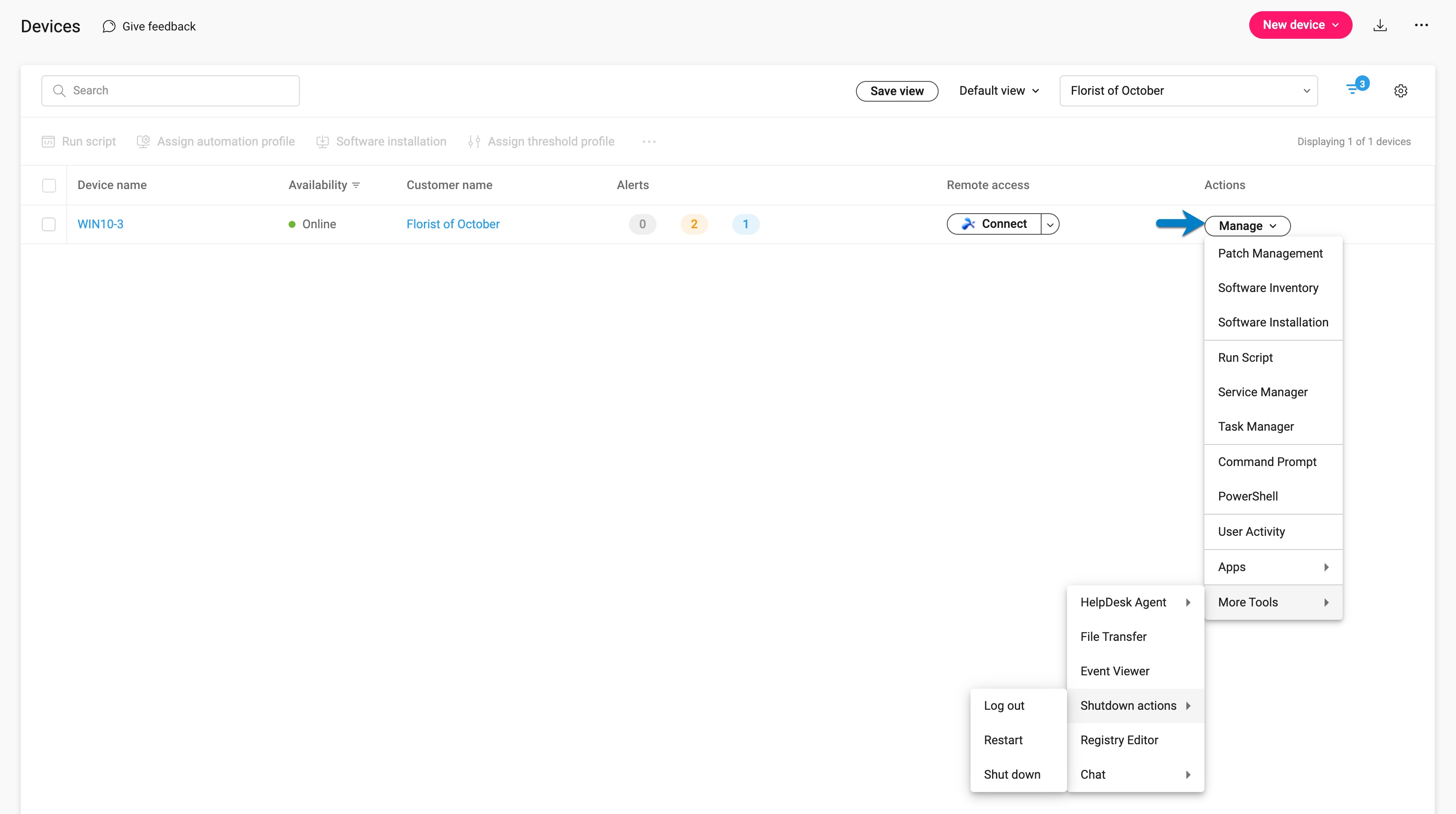Toggle the select-all header checkbox

[x=49, y=185]
